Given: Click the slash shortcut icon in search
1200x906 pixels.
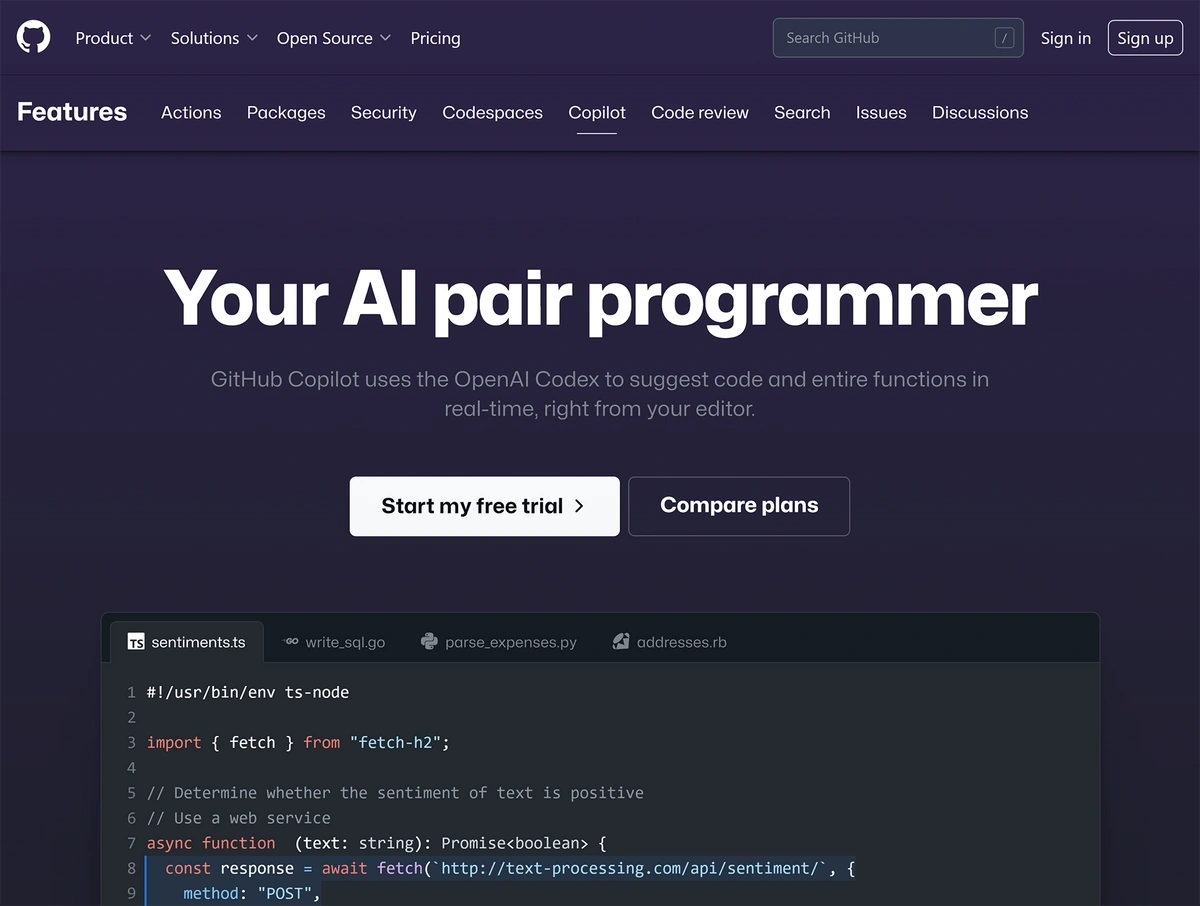Looking at the screenshot, I should (1004, 38).
